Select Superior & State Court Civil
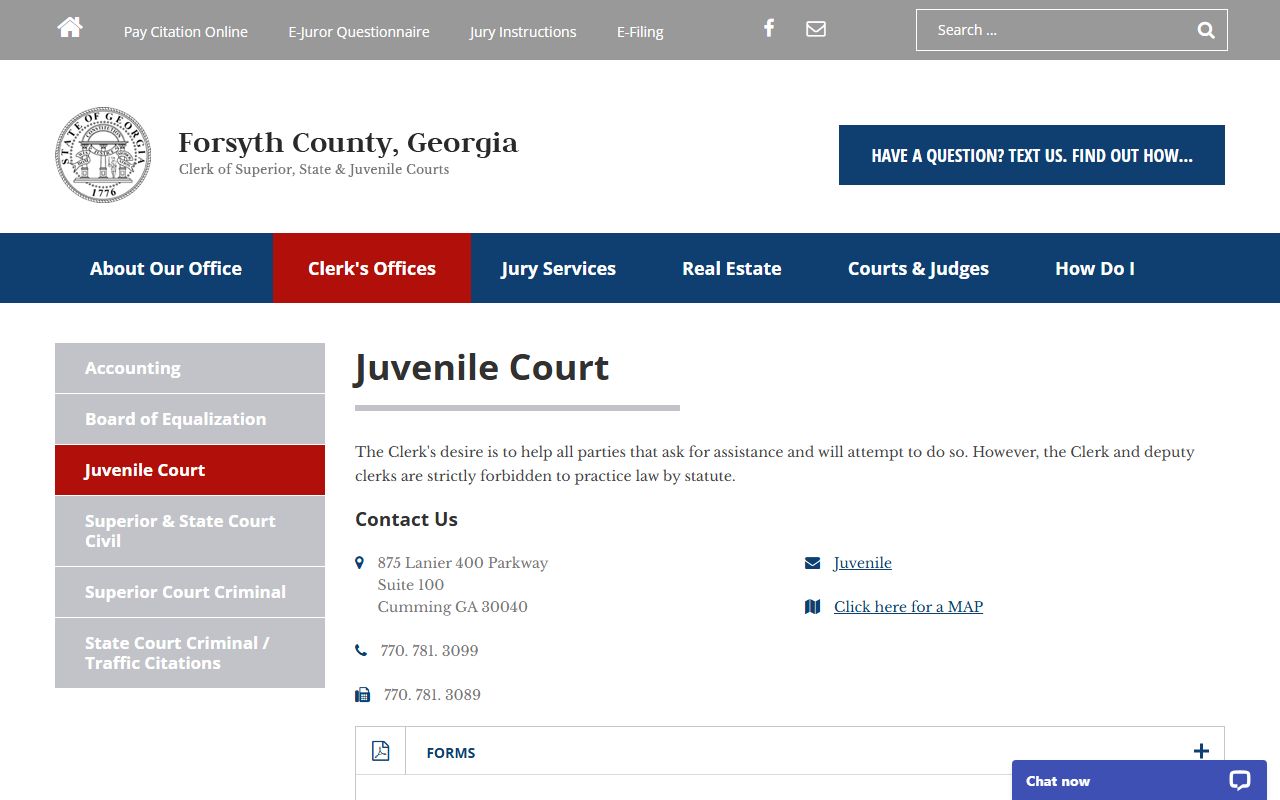This screenshot has height=800, width=1280. 190,531
